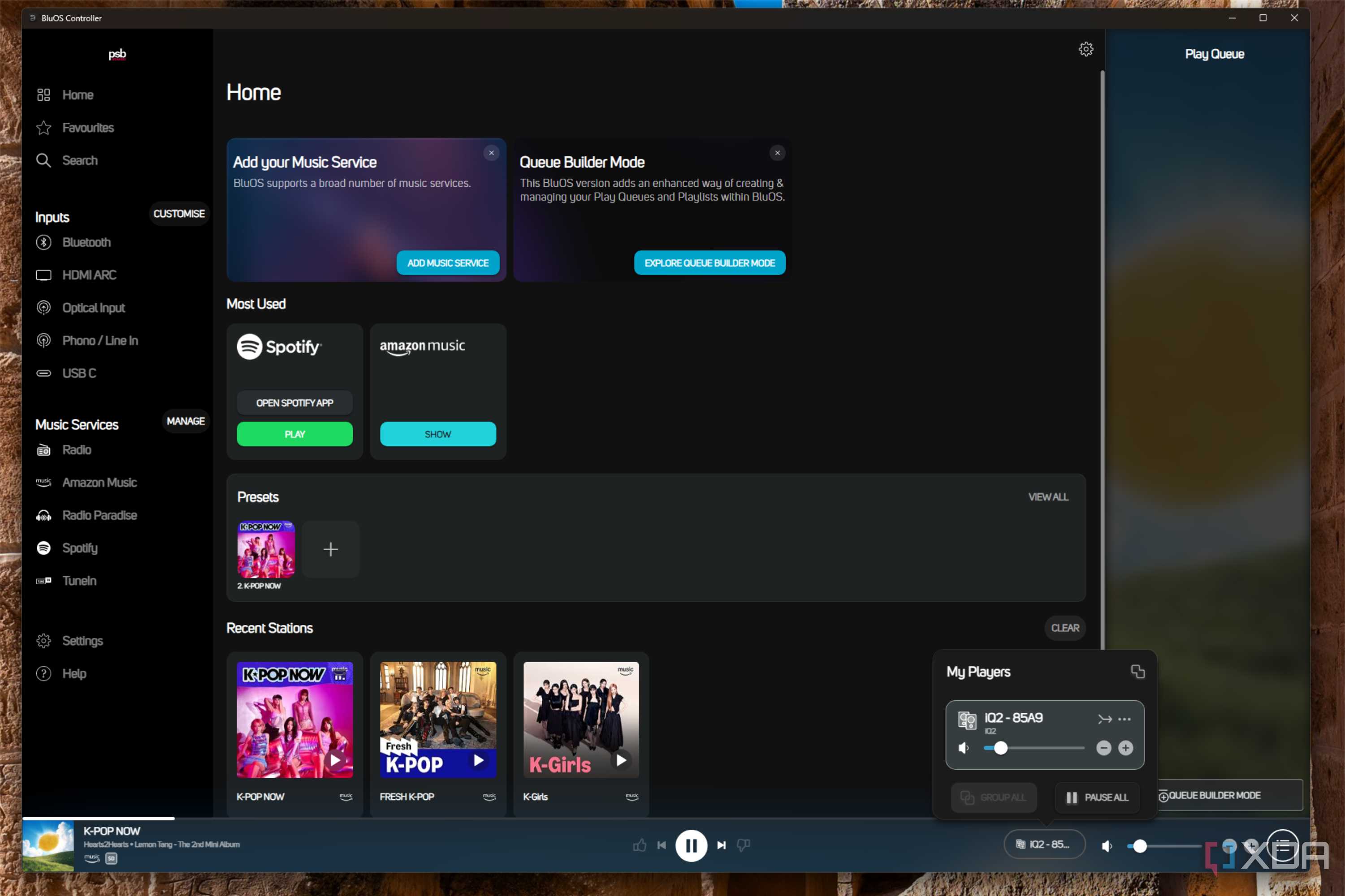Toggle QUEUE BUILDER MODE button
1345x896 pixels.
point(1229,796)
